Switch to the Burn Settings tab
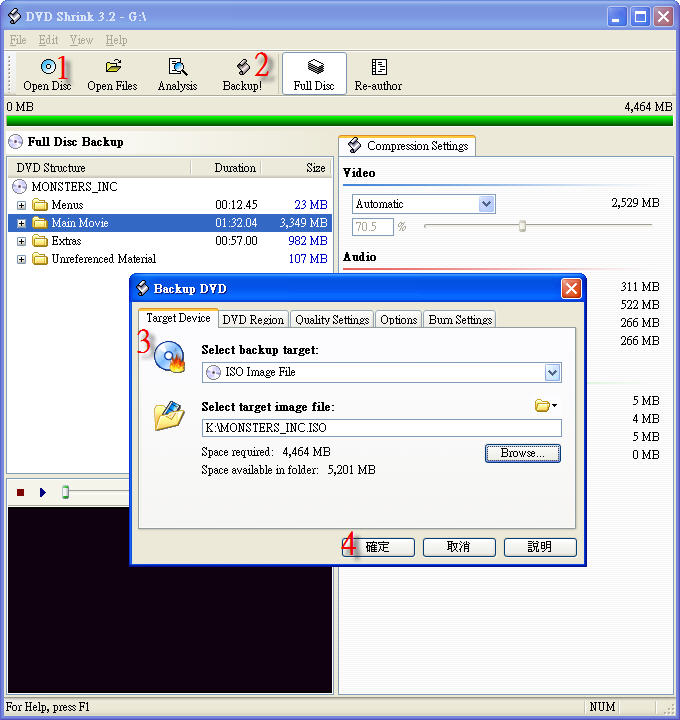 coord(460,319)
